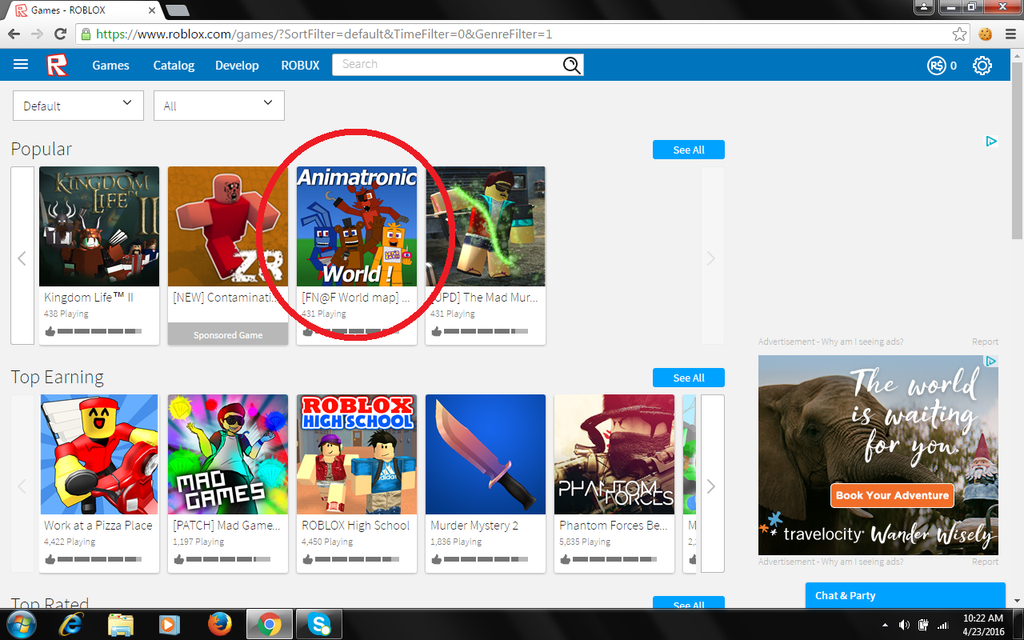Open the ROBUX balance icon
The height and width of the screenshot is (640, 1024).
936,65
